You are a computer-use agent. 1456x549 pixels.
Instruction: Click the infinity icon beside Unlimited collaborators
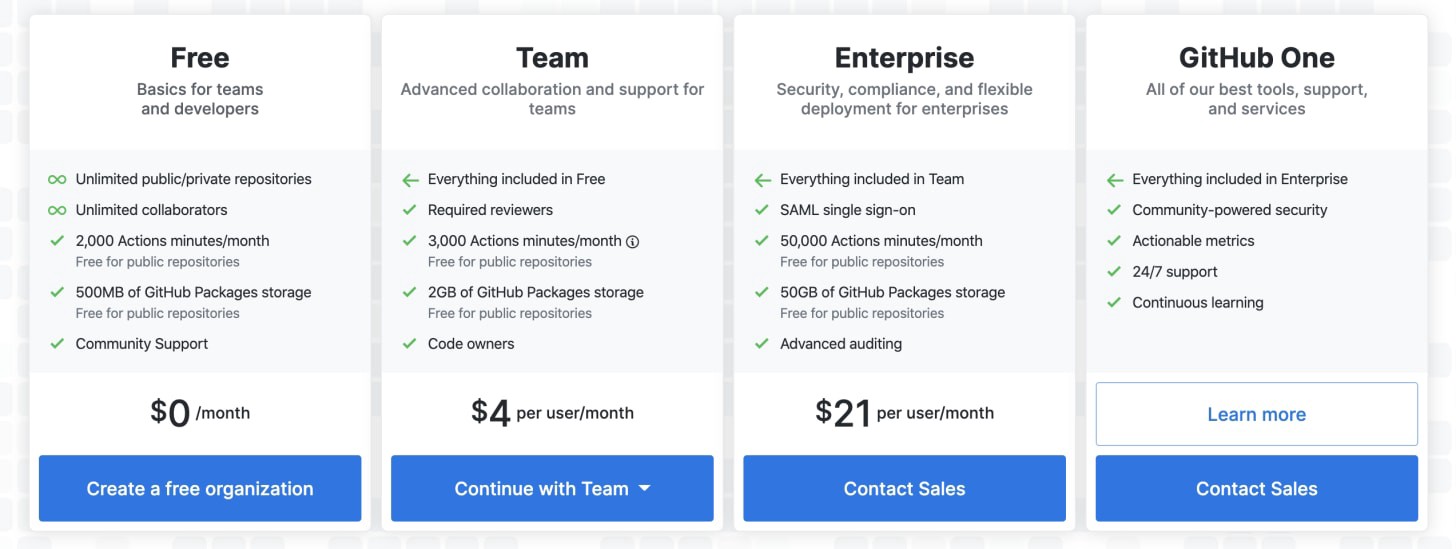pyautogui.click(x=57, y=210)
